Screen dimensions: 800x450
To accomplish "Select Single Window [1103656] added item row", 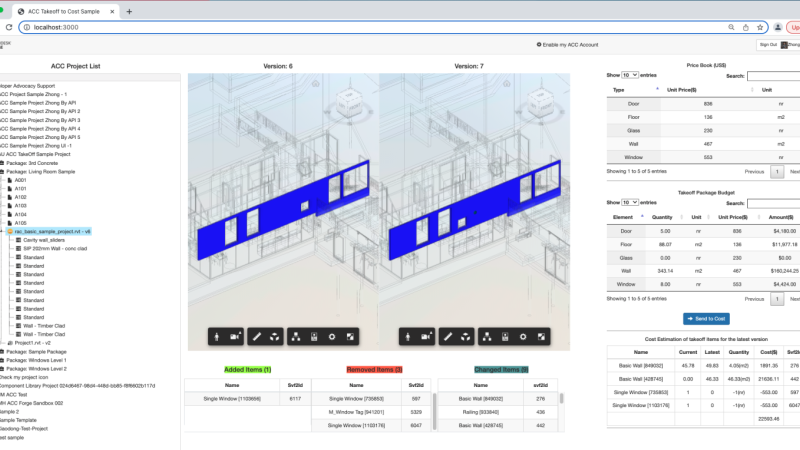I will point(247,399).
